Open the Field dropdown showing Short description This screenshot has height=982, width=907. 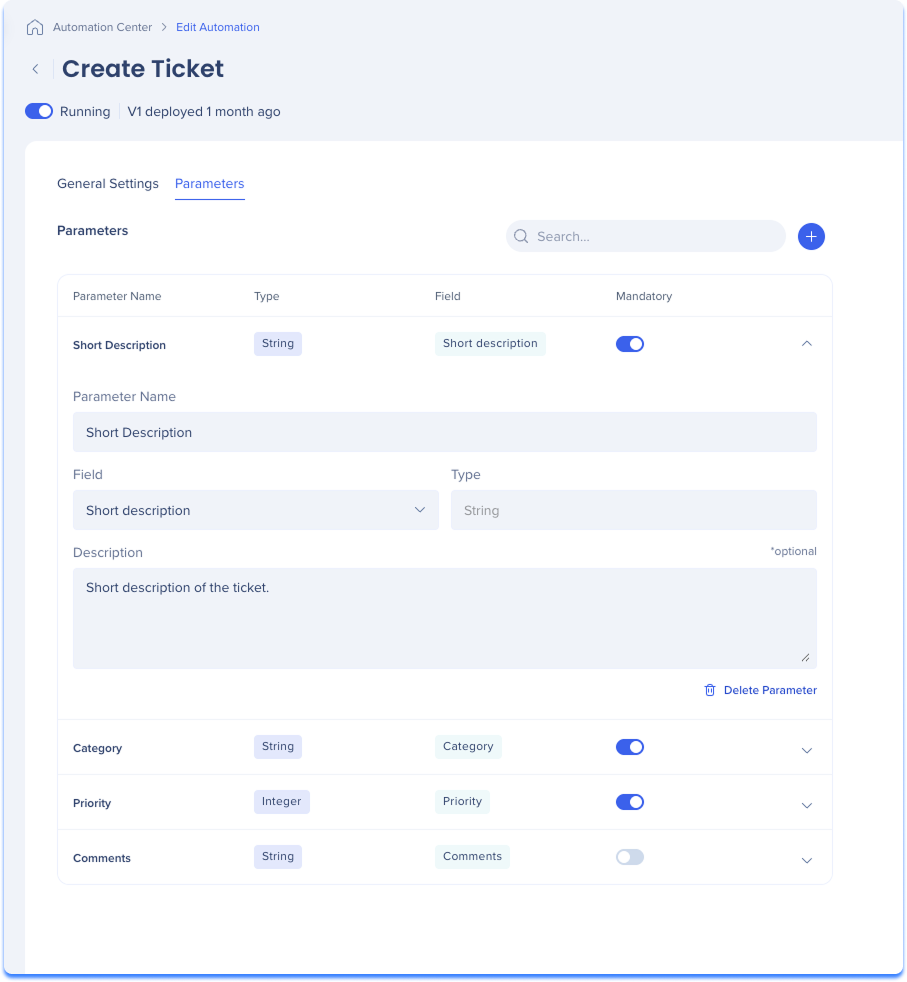(x=256, y=510)
